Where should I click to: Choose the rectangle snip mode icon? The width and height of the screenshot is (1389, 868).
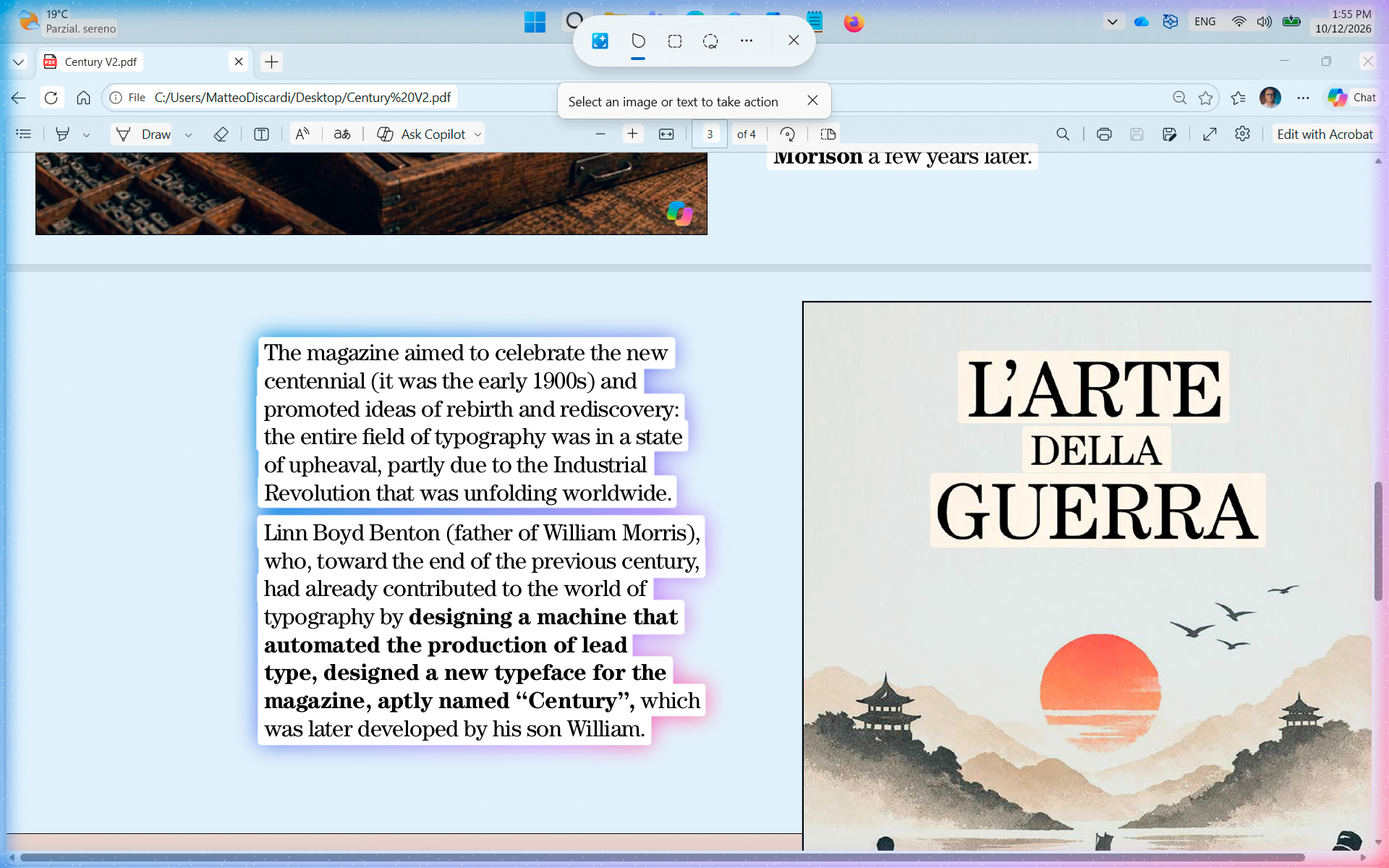point(675,41)
